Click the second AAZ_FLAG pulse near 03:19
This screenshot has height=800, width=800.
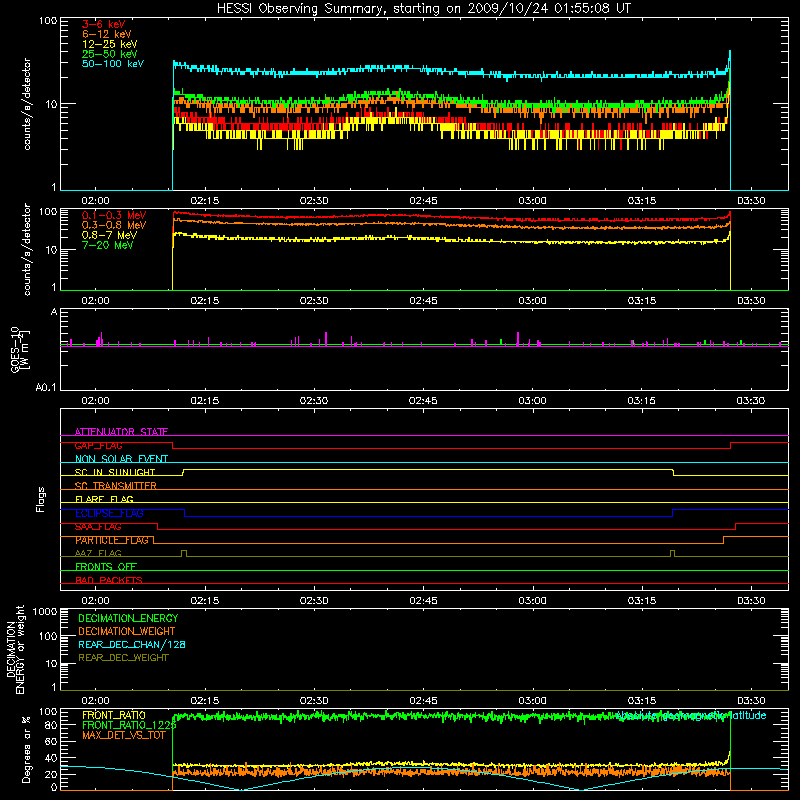(x=672, y=553)
